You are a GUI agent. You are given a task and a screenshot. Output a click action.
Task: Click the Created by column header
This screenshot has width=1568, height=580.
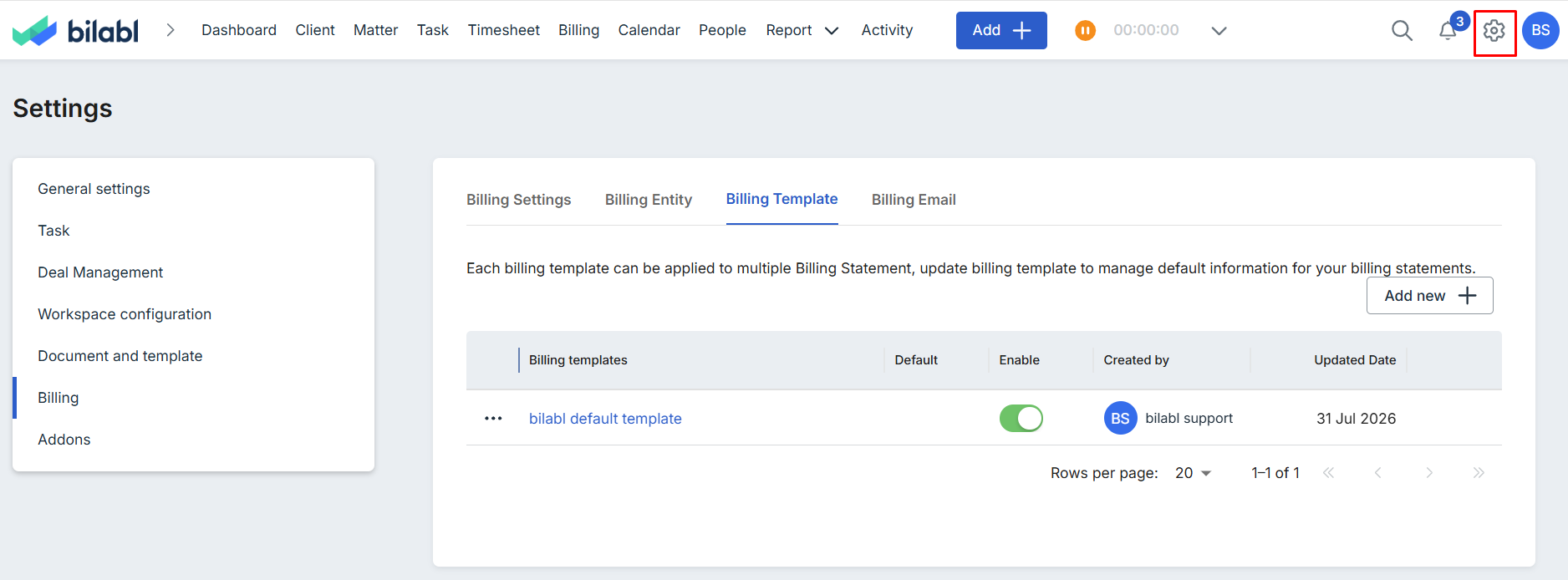[x=1136, y=360]
